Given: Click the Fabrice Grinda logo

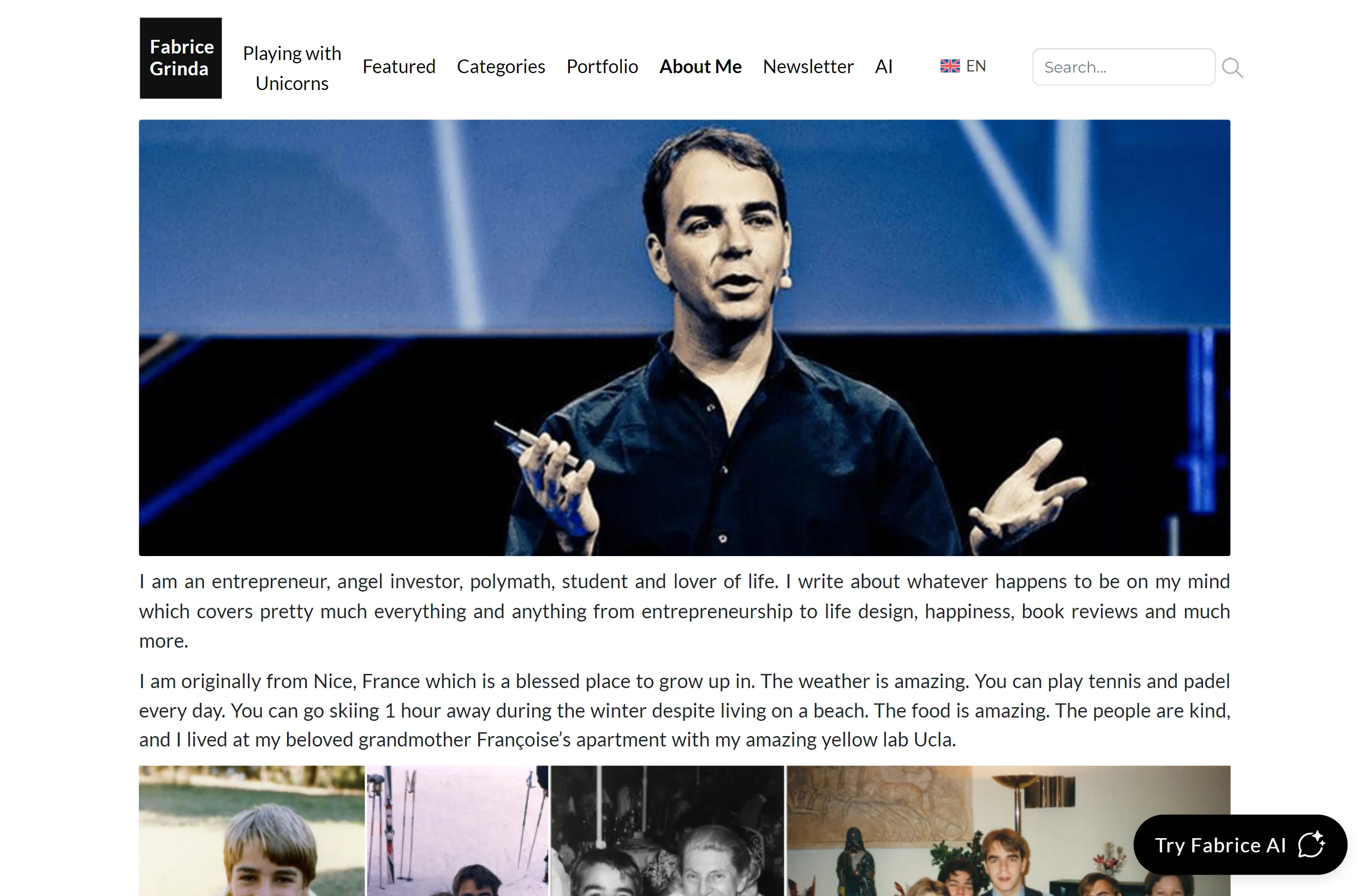Looking at the screenshot, I should point(181,58).
